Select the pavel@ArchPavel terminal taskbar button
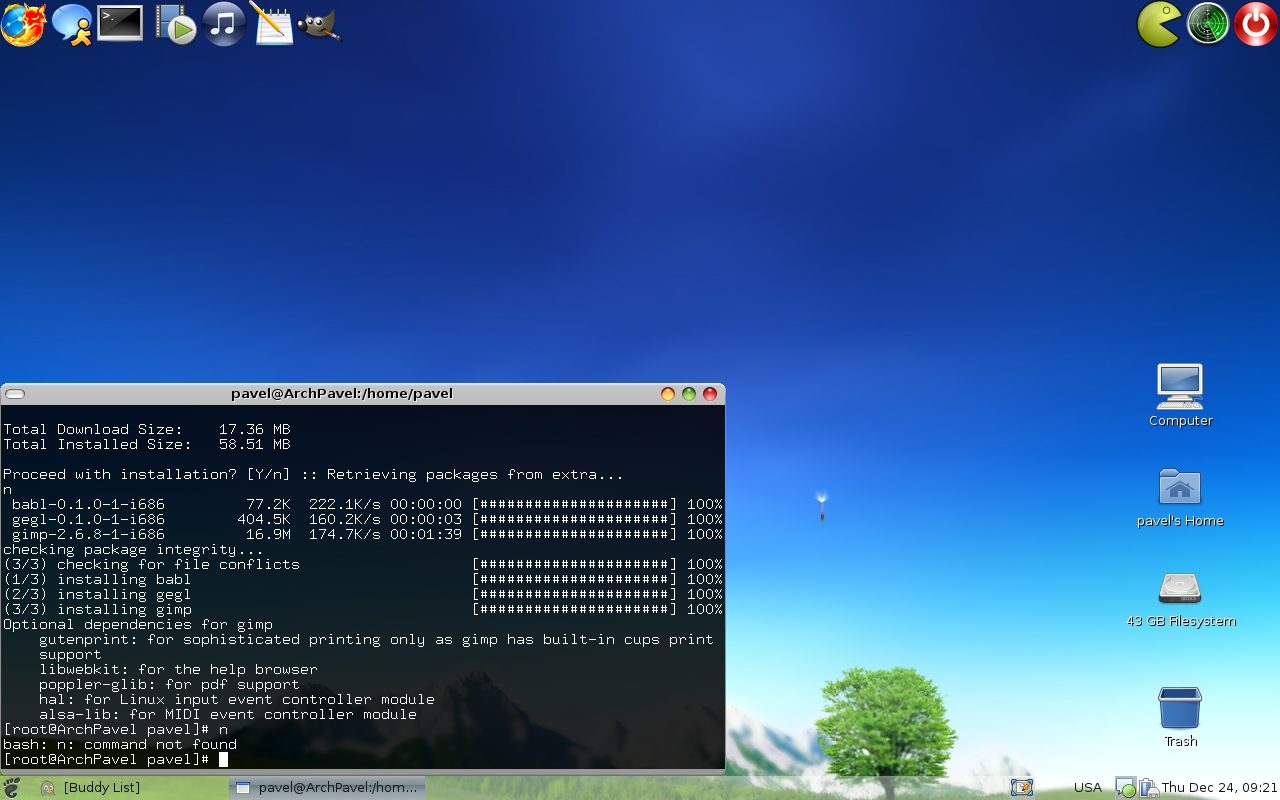The image size is (1280, 800). point(327,788)
